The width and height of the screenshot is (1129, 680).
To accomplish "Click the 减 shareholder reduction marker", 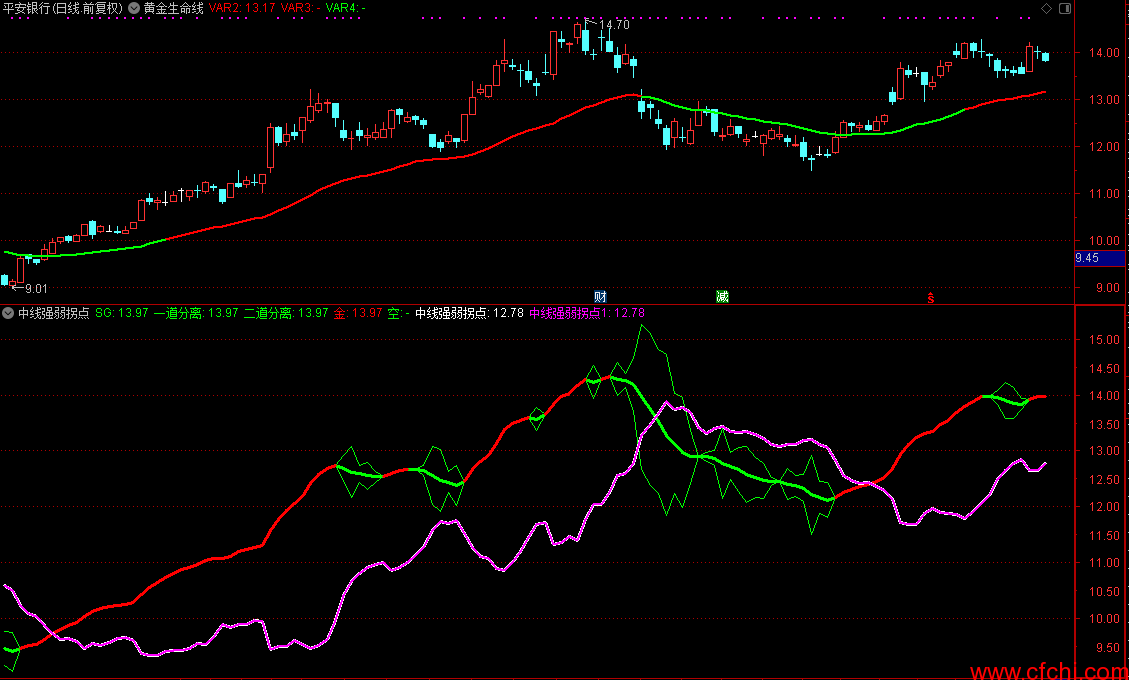I will pyautogui.click(x=722, y=297).
